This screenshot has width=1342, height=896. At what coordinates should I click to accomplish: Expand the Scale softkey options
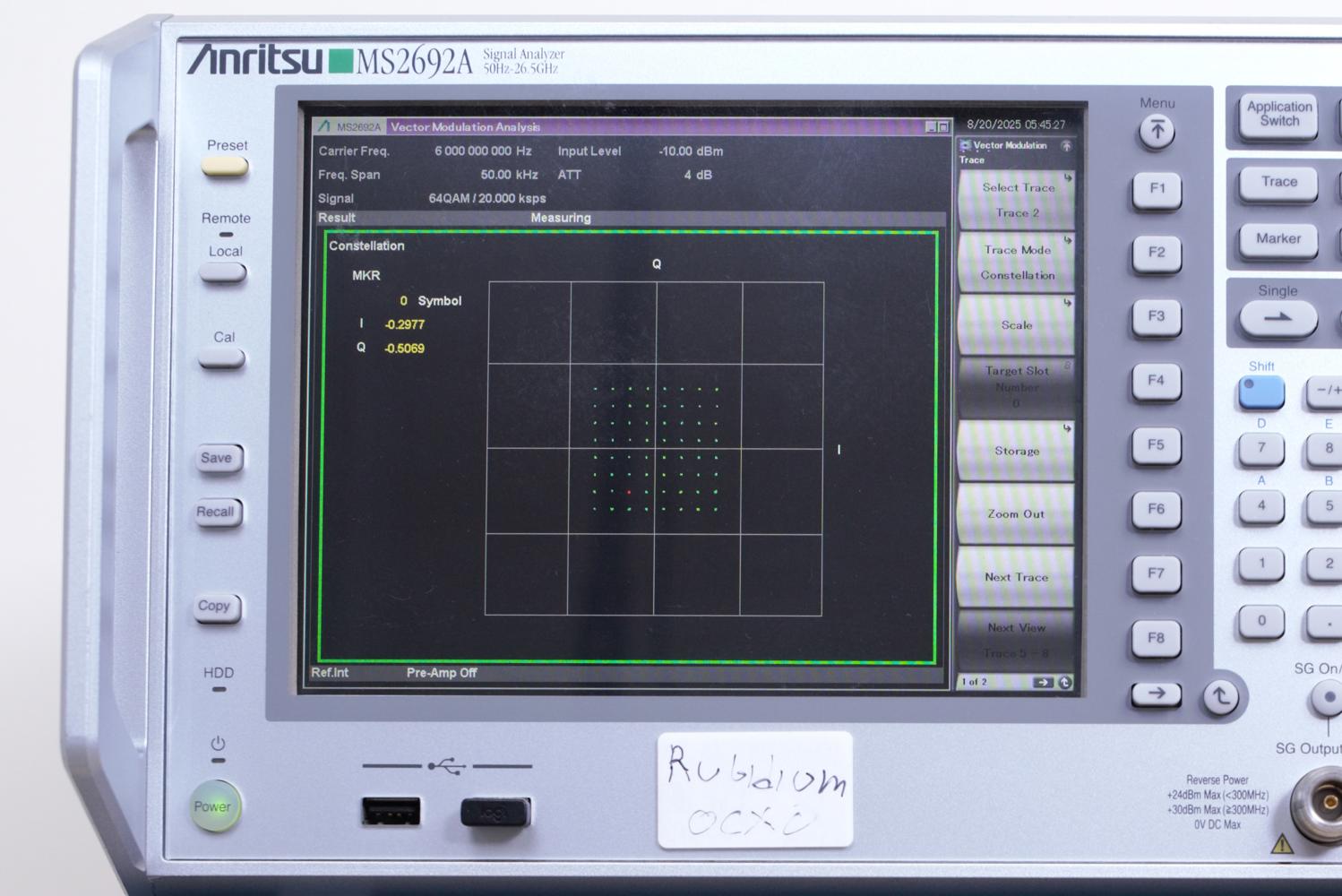click(x=1016, y=325)
